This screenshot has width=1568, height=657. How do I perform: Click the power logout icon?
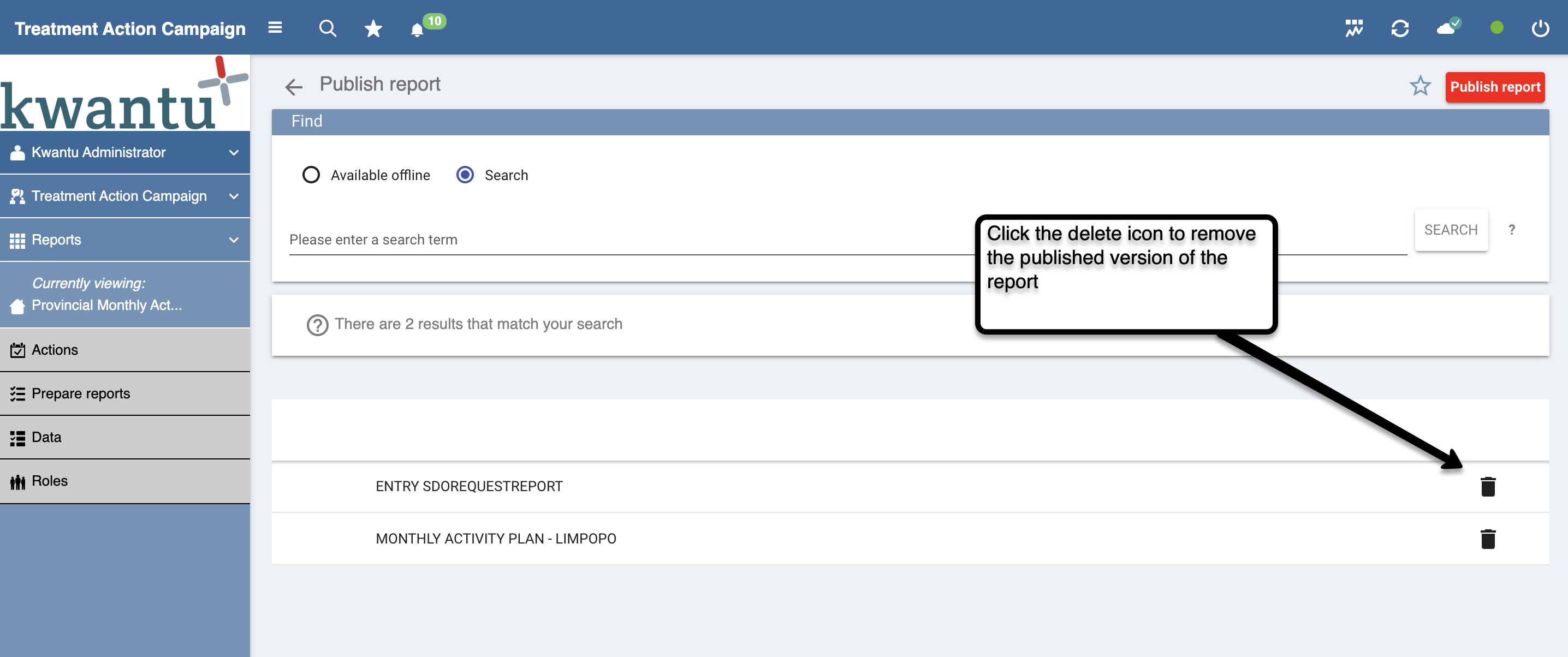(1540, 28)
